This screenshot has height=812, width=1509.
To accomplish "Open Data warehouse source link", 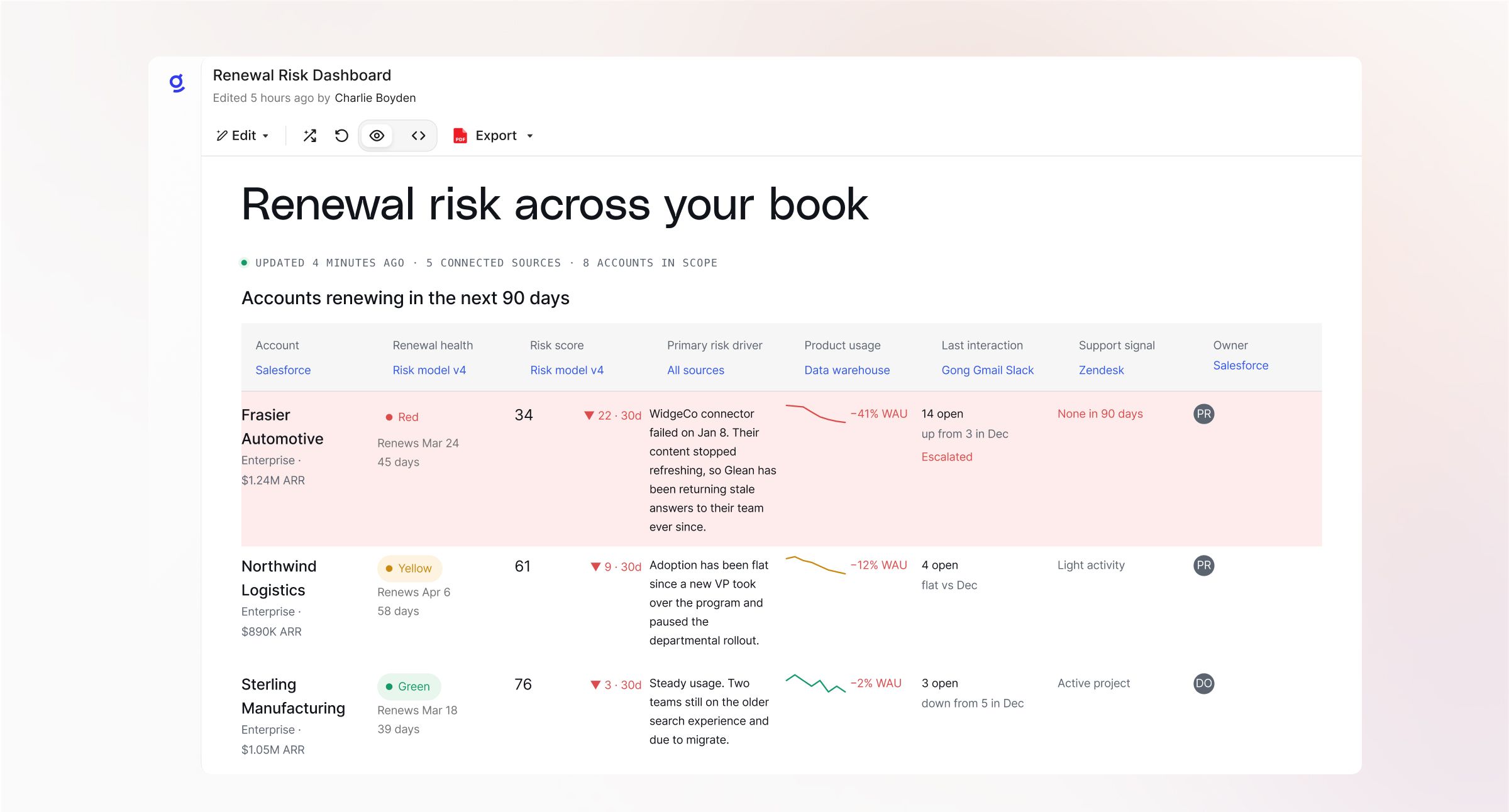I will click(847, 370).
